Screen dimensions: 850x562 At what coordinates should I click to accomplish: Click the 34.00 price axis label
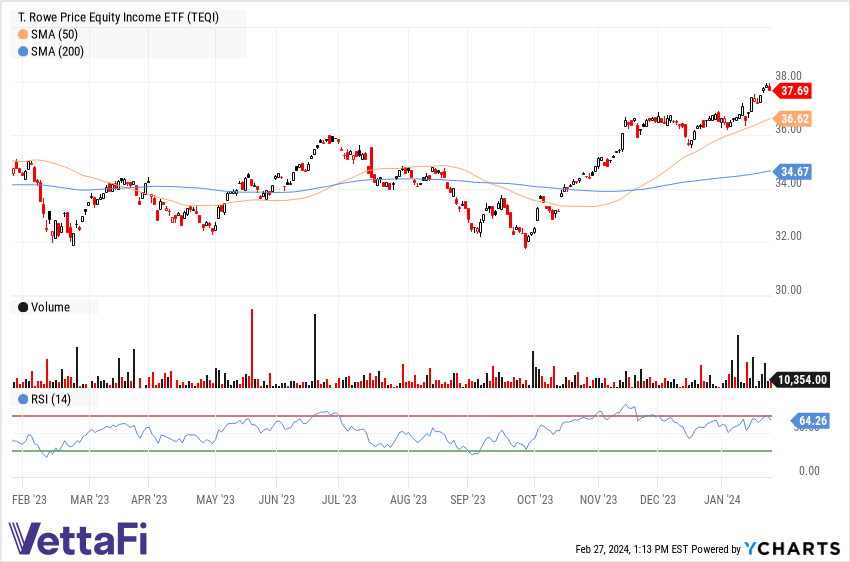[x=788, y=184]
